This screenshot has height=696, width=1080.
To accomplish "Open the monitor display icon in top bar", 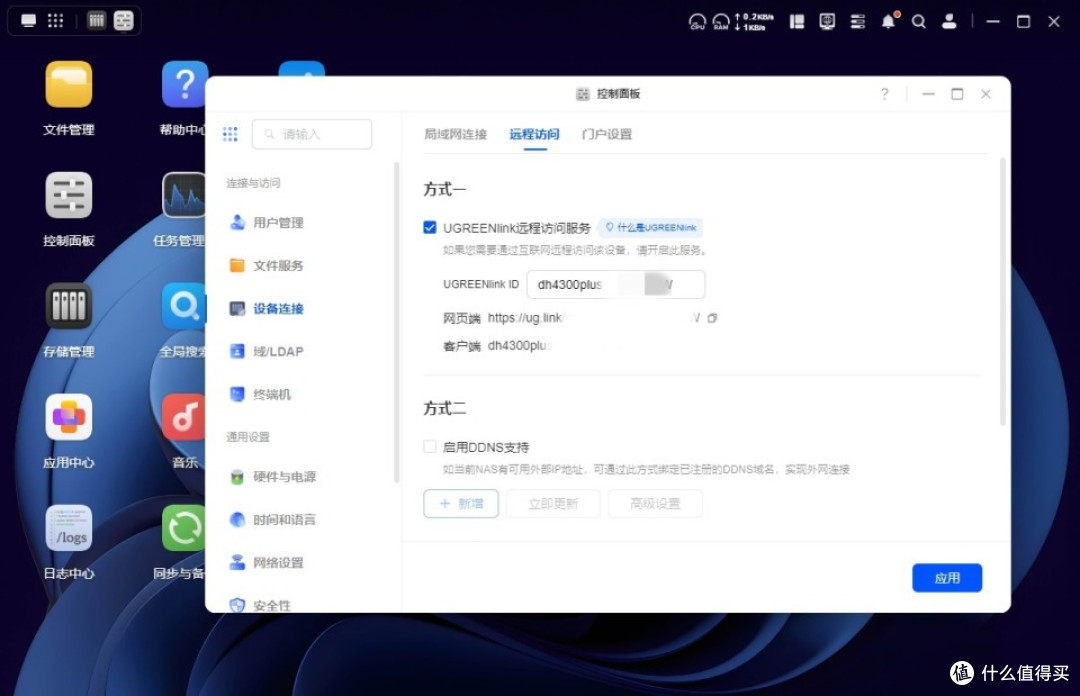I will [x=827, y=22].
